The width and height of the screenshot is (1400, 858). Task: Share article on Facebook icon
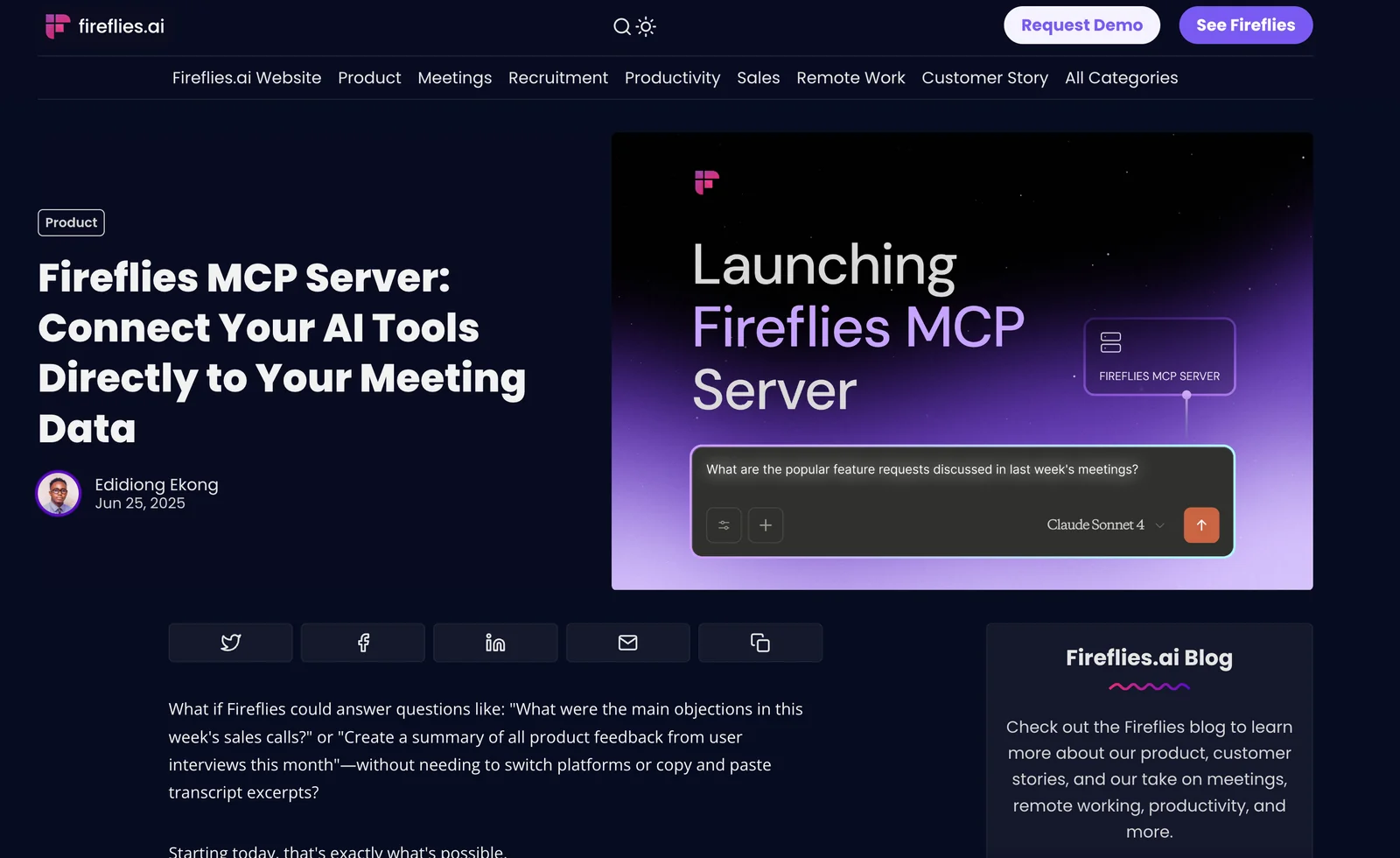pos(363,643)
